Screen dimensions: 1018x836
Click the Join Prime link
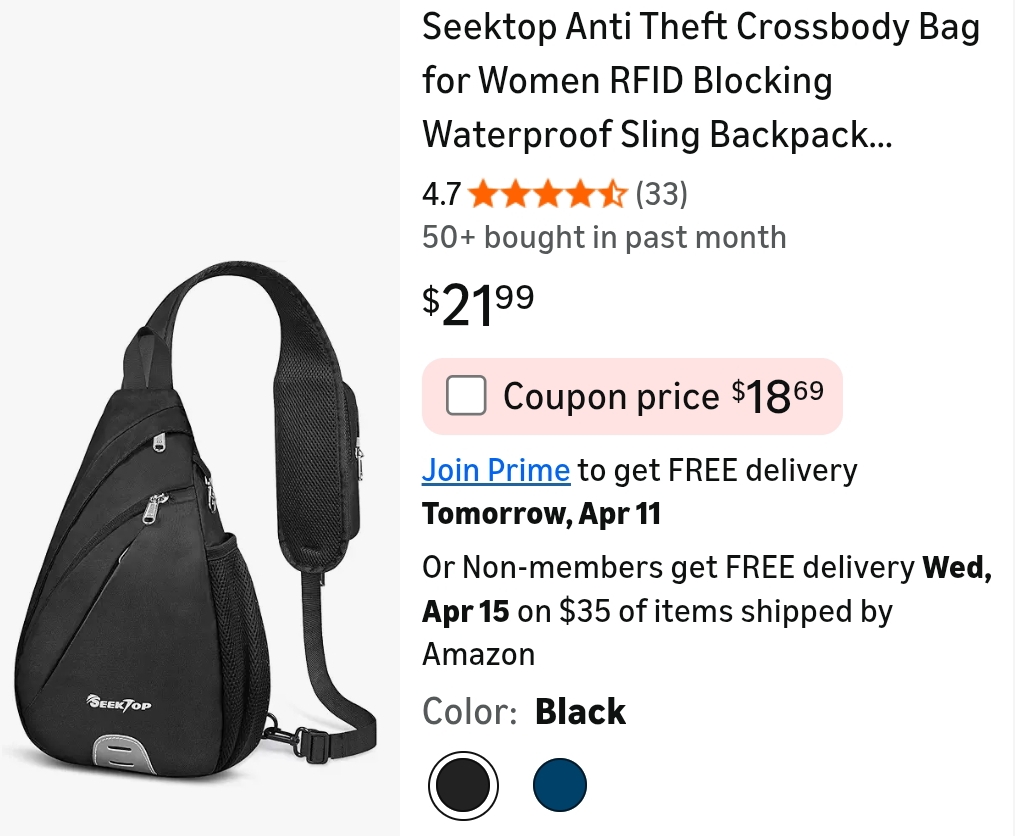(496, 470)
